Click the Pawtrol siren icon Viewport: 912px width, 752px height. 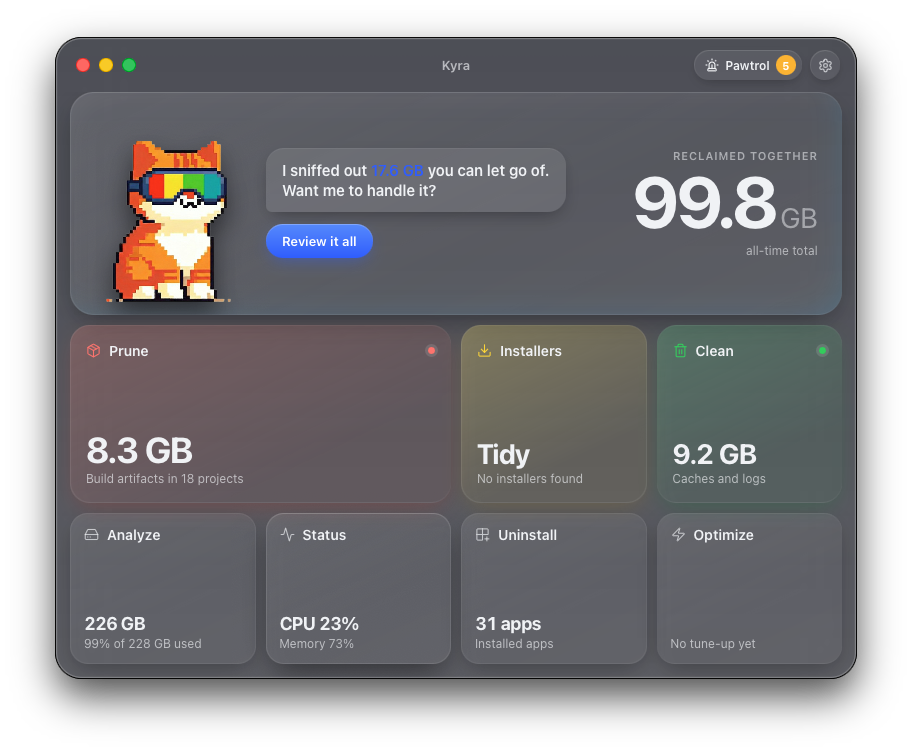pos(712,65)
